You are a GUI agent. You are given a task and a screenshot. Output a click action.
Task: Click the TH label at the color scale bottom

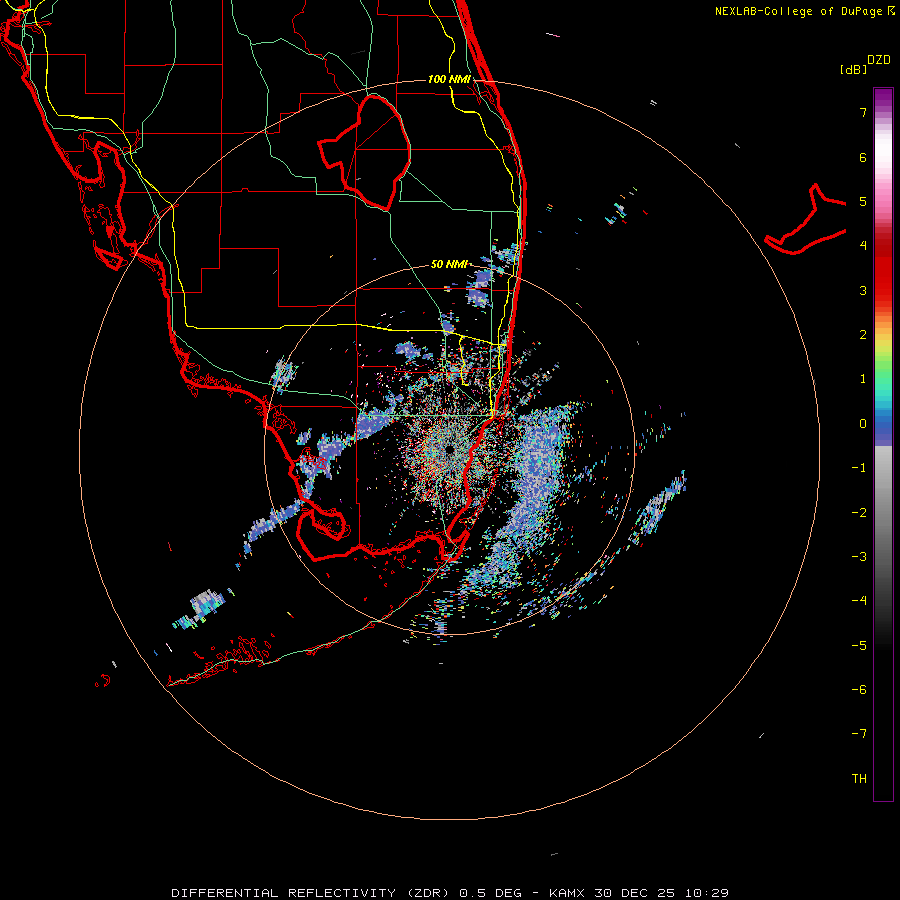(x=859, y=778)
